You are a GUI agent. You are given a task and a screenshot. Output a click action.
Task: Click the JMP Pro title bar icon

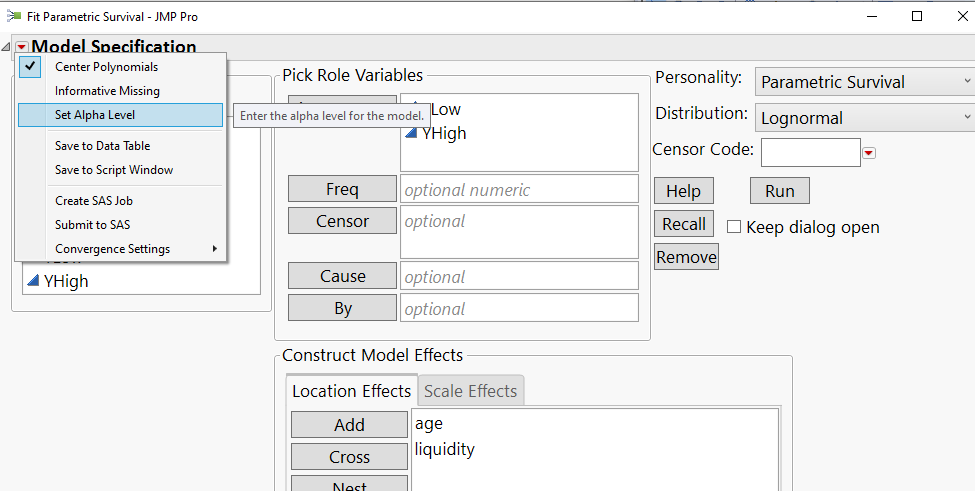click(13, 16)
